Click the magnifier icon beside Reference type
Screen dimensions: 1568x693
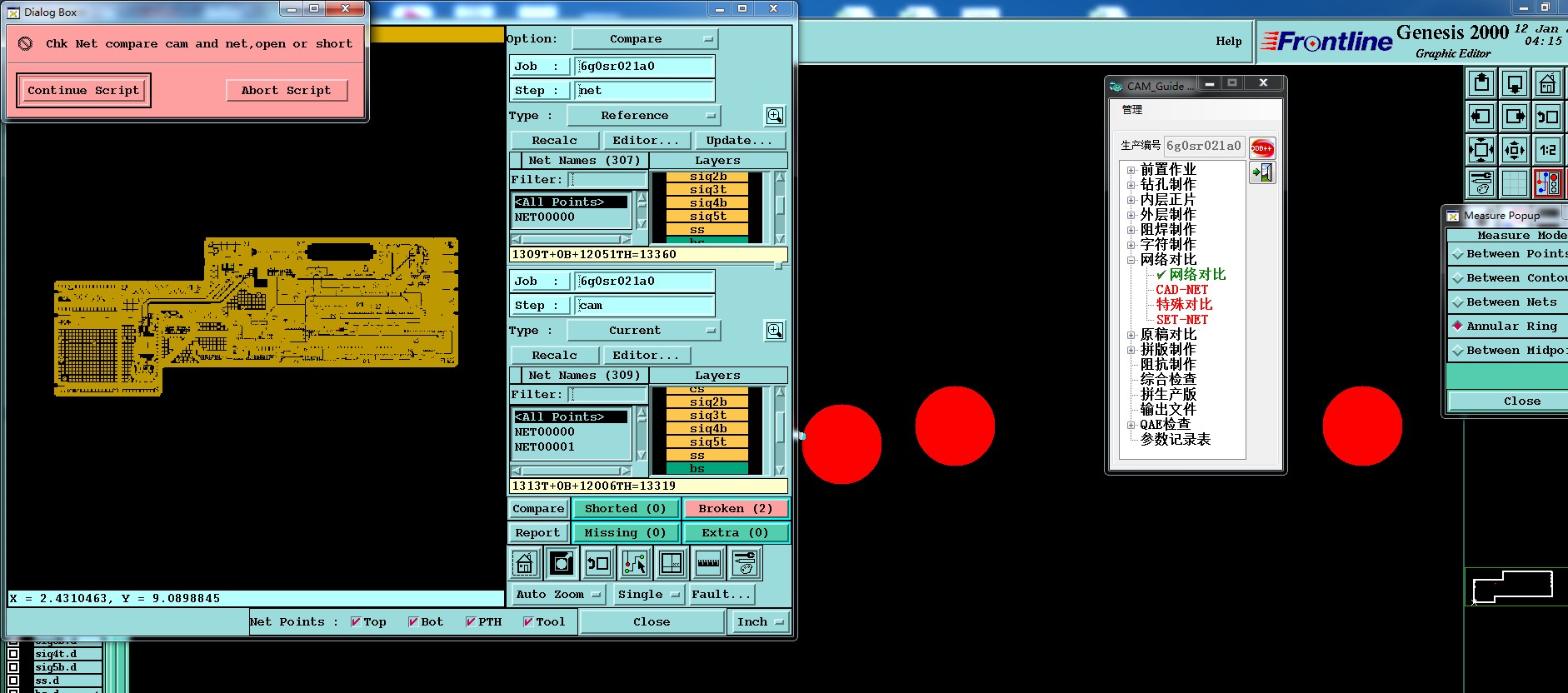coord(775,116)
